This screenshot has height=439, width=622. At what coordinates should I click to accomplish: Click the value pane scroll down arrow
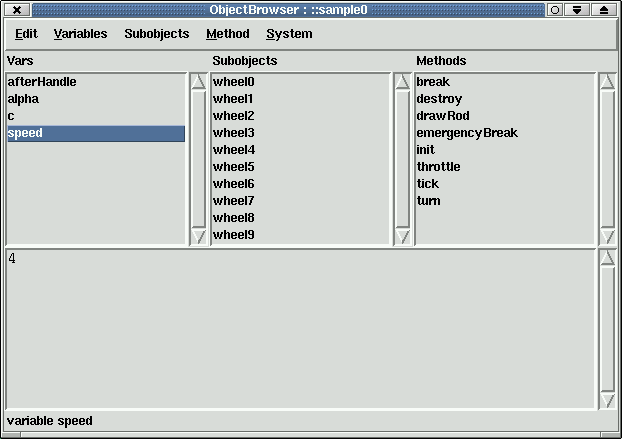point(607,400)
